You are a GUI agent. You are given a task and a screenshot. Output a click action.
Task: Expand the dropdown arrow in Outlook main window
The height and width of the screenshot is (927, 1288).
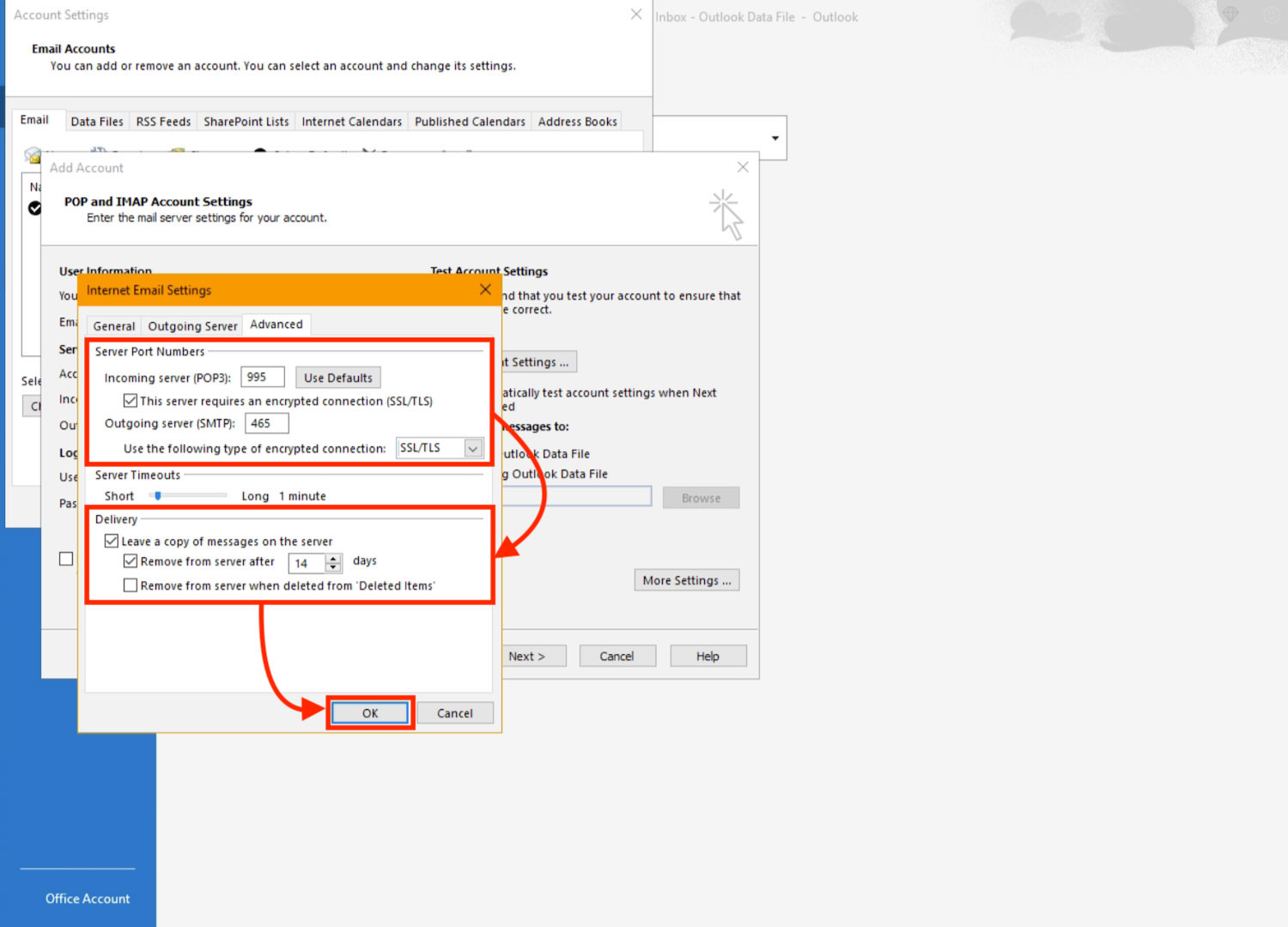click(x=775, y=138)
